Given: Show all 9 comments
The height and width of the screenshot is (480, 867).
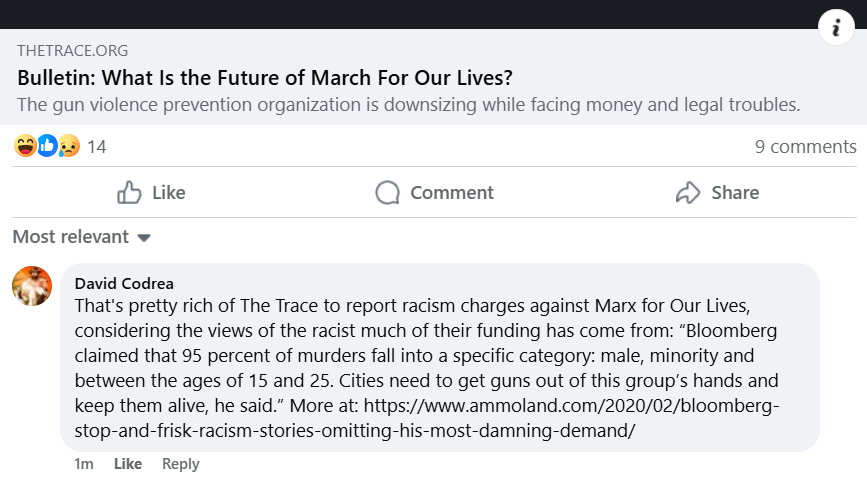Looking at the screenshot, I should 805,147.
